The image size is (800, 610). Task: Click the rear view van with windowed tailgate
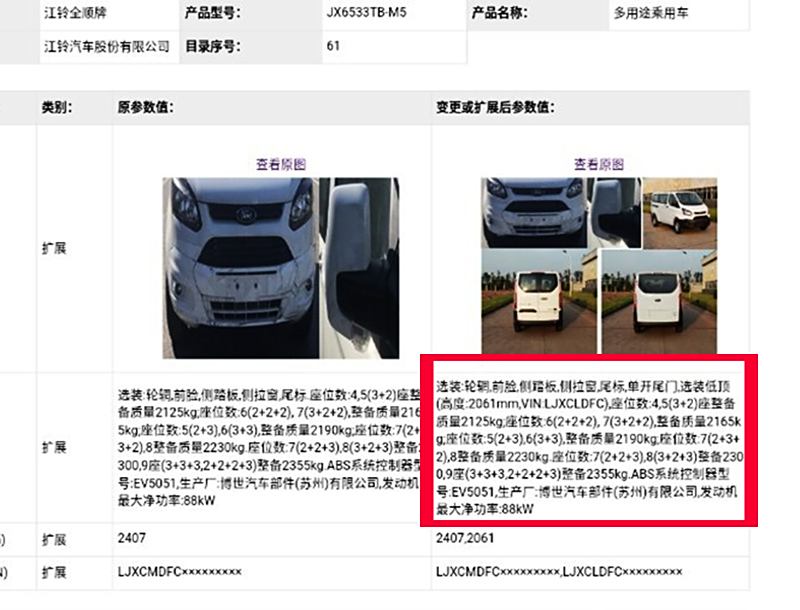click(538, 301)
